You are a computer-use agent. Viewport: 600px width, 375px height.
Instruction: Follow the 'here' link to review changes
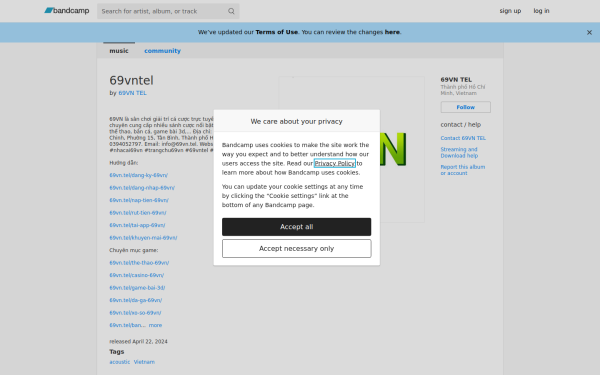pyautogui.click(x=392, y=32)
